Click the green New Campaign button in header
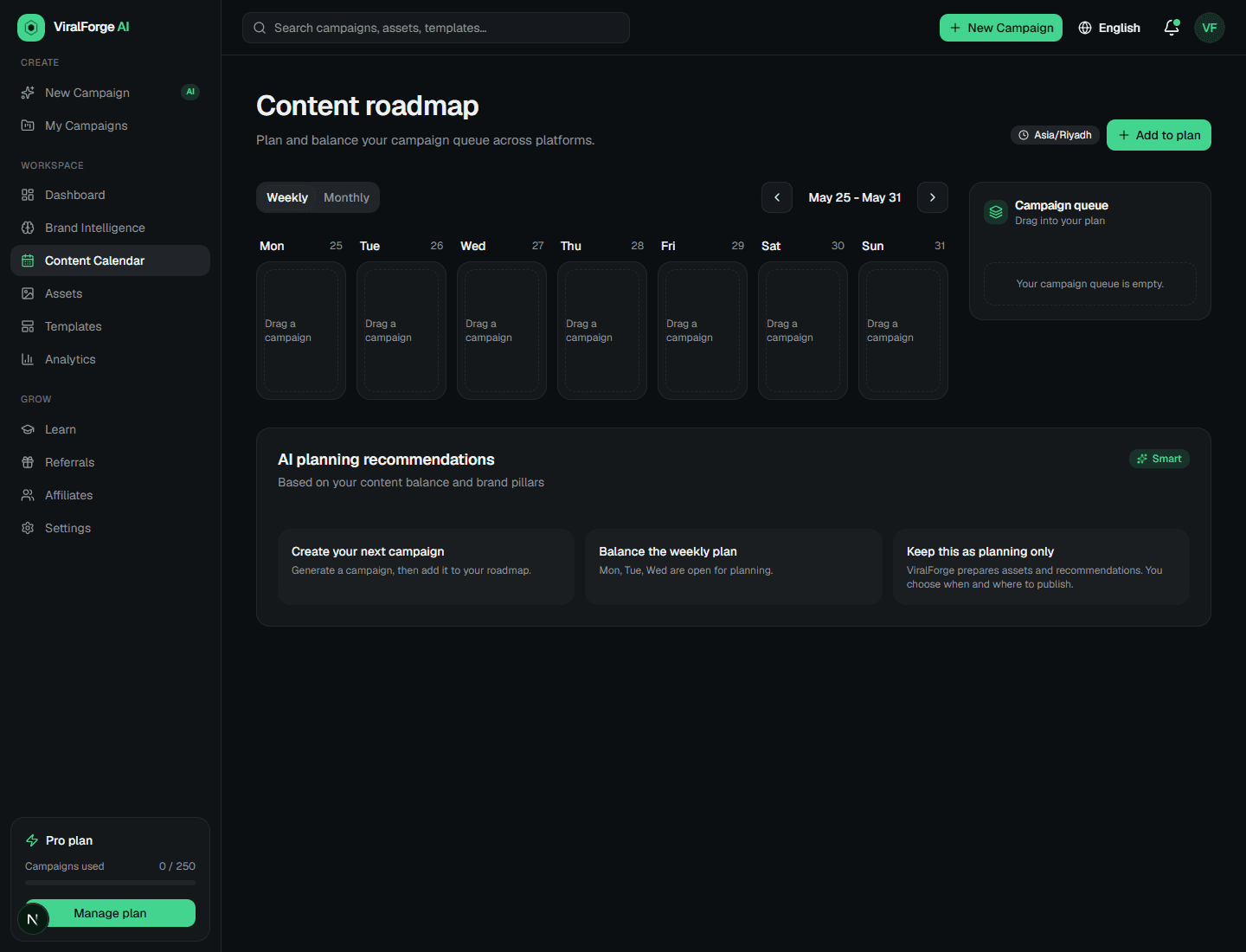The image size is (1246, 952). coord(1001,28)
